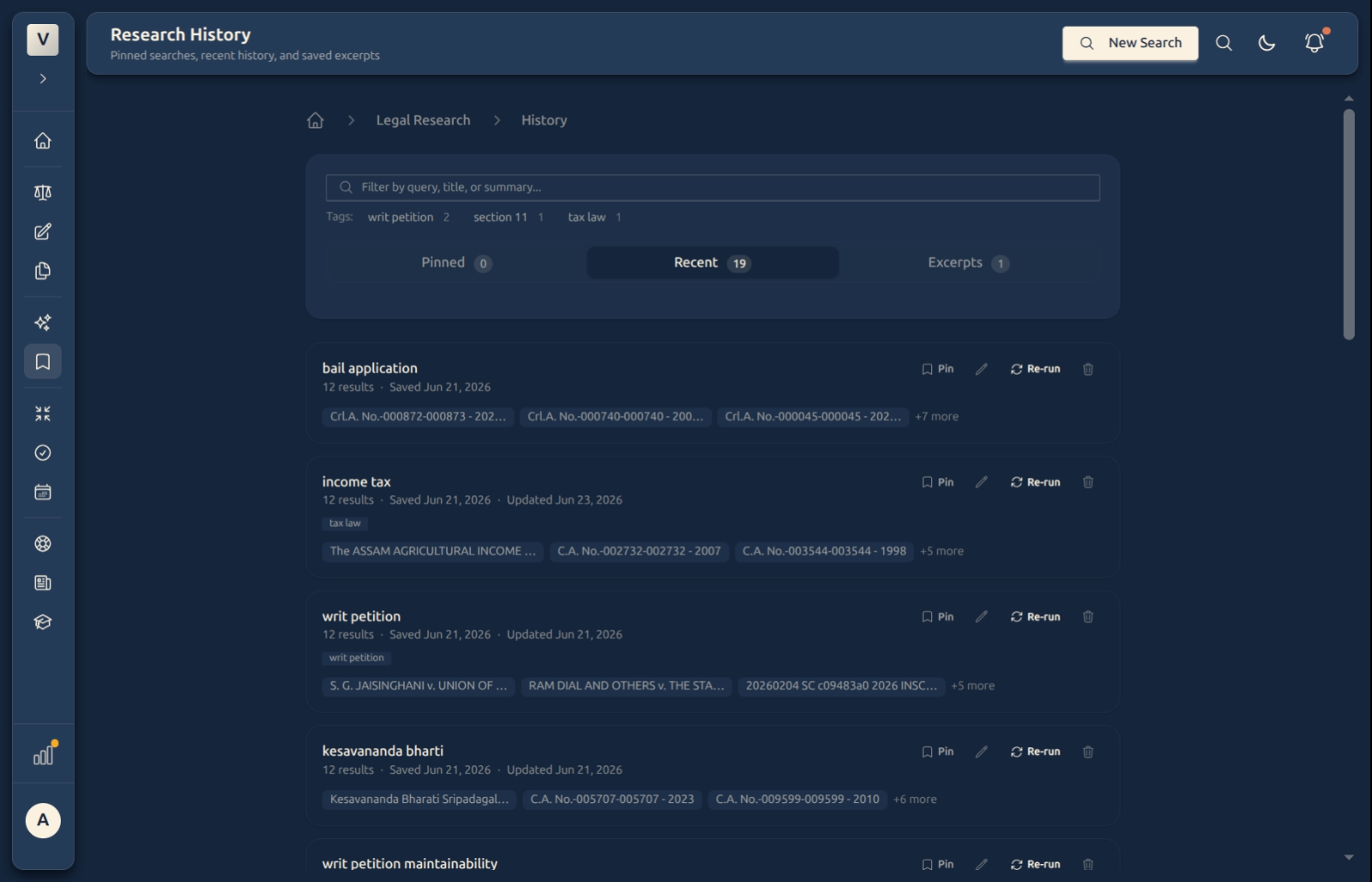Open the lifebuoy support sidebar icon
1372x882 pixels.
coord(43,544)
